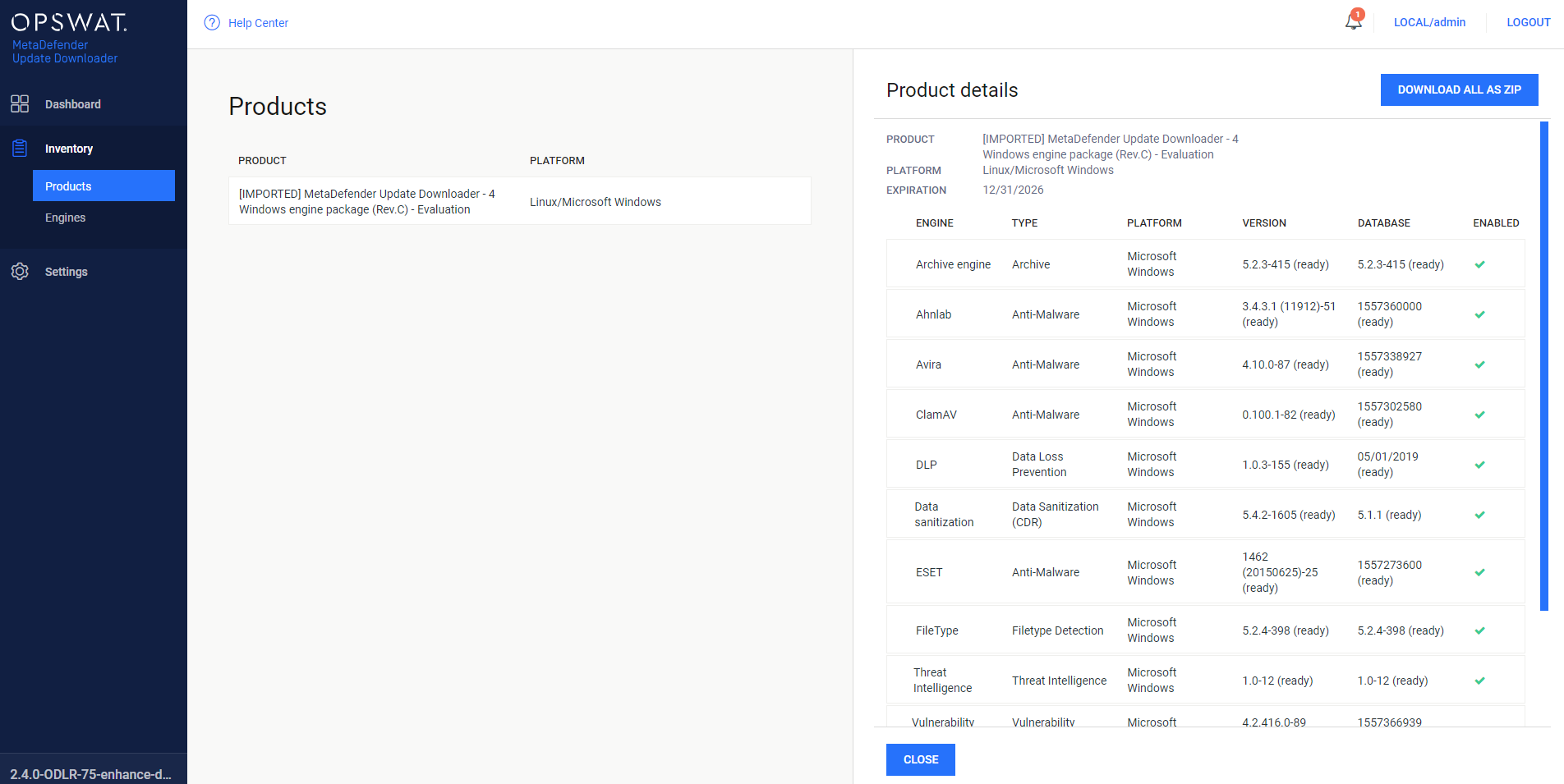Screen dimensions: 1564x784
Task: Click the Dashboard grid icon
Action: coord(20,103)
